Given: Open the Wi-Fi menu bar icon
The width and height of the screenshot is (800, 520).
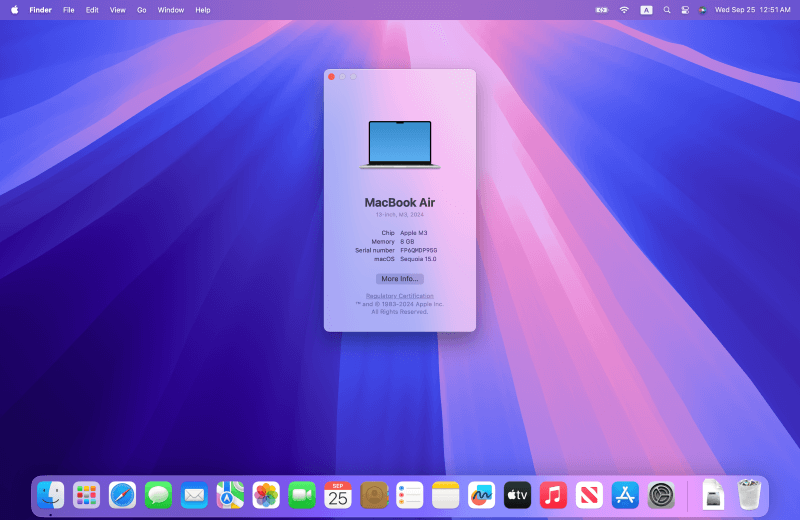Looking at the screenshot, I should (x=624, y=10).
